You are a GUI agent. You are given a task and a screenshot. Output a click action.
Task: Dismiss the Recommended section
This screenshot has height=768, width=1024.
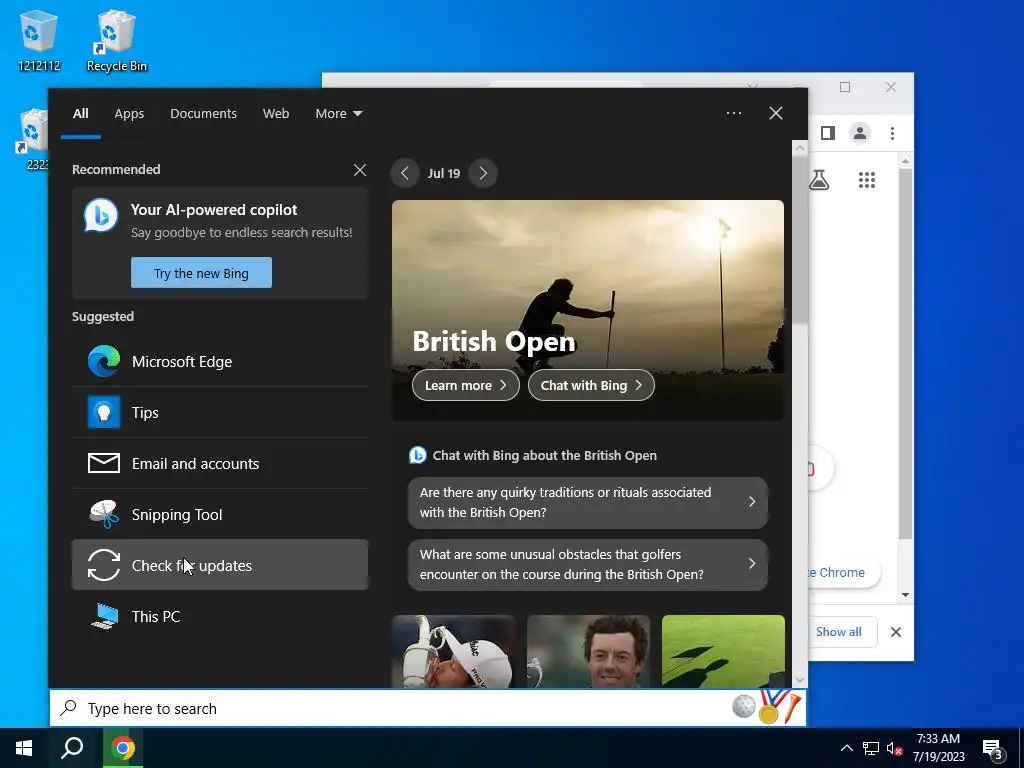point(360,170)
